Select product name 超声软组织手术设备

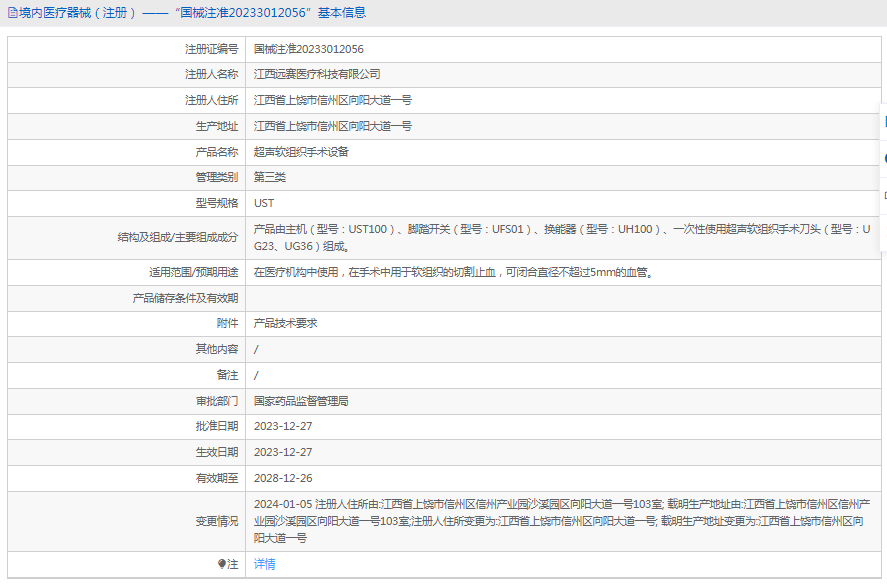[302, 152]
